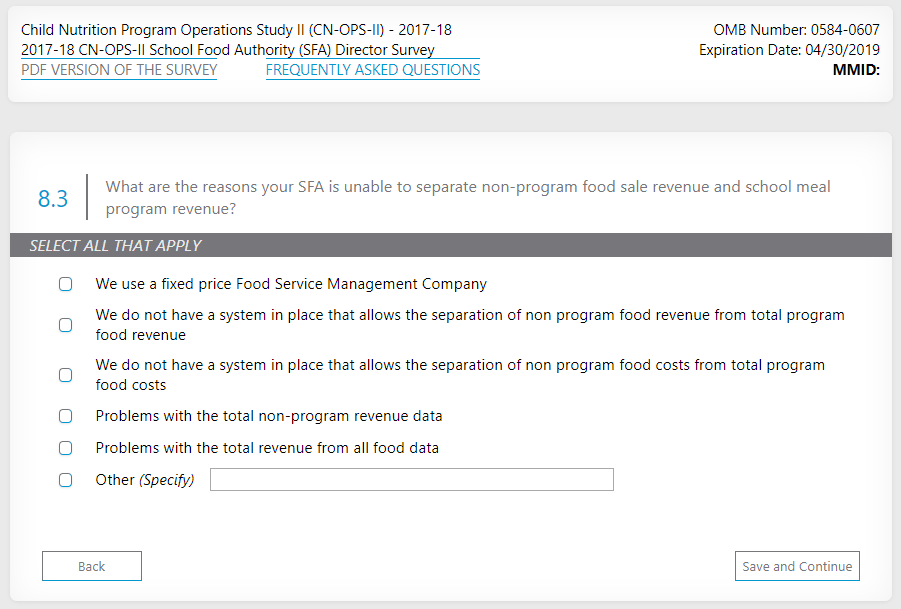This screenshot has width=901, height=609.
Task: Tick checkbox for no revenue separation system
Action: pyautogui.click(x=66, y=325)
